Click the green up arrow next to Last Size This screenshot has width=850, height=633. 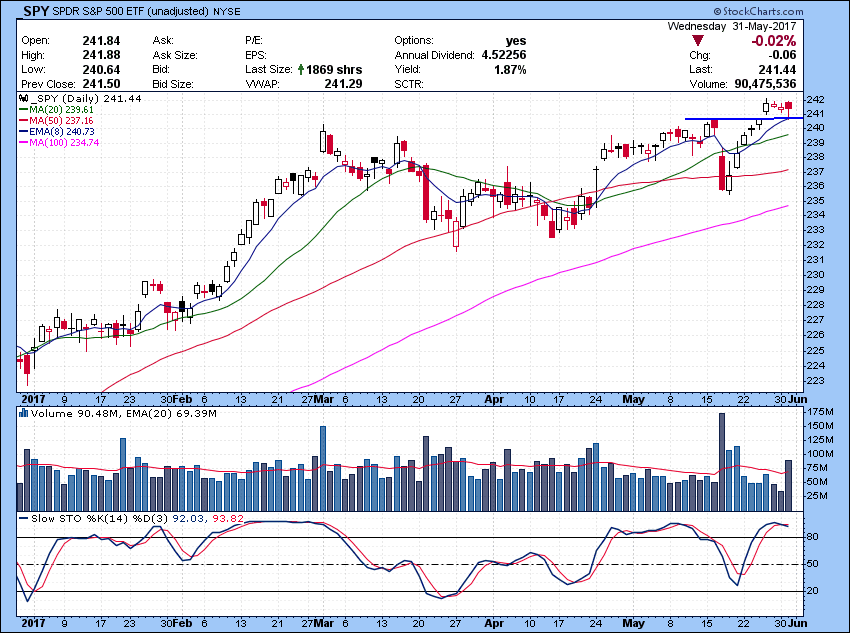point(301,69)
